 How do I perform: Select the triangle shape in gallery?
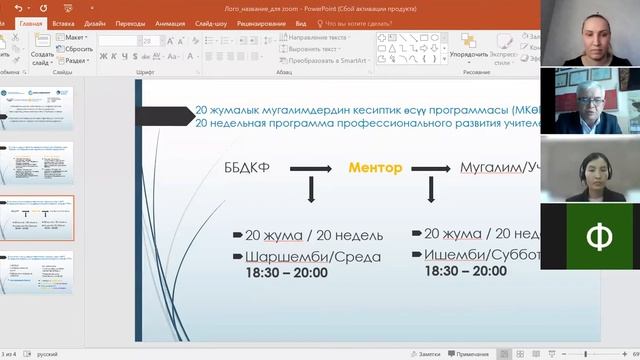pos(392,48)
